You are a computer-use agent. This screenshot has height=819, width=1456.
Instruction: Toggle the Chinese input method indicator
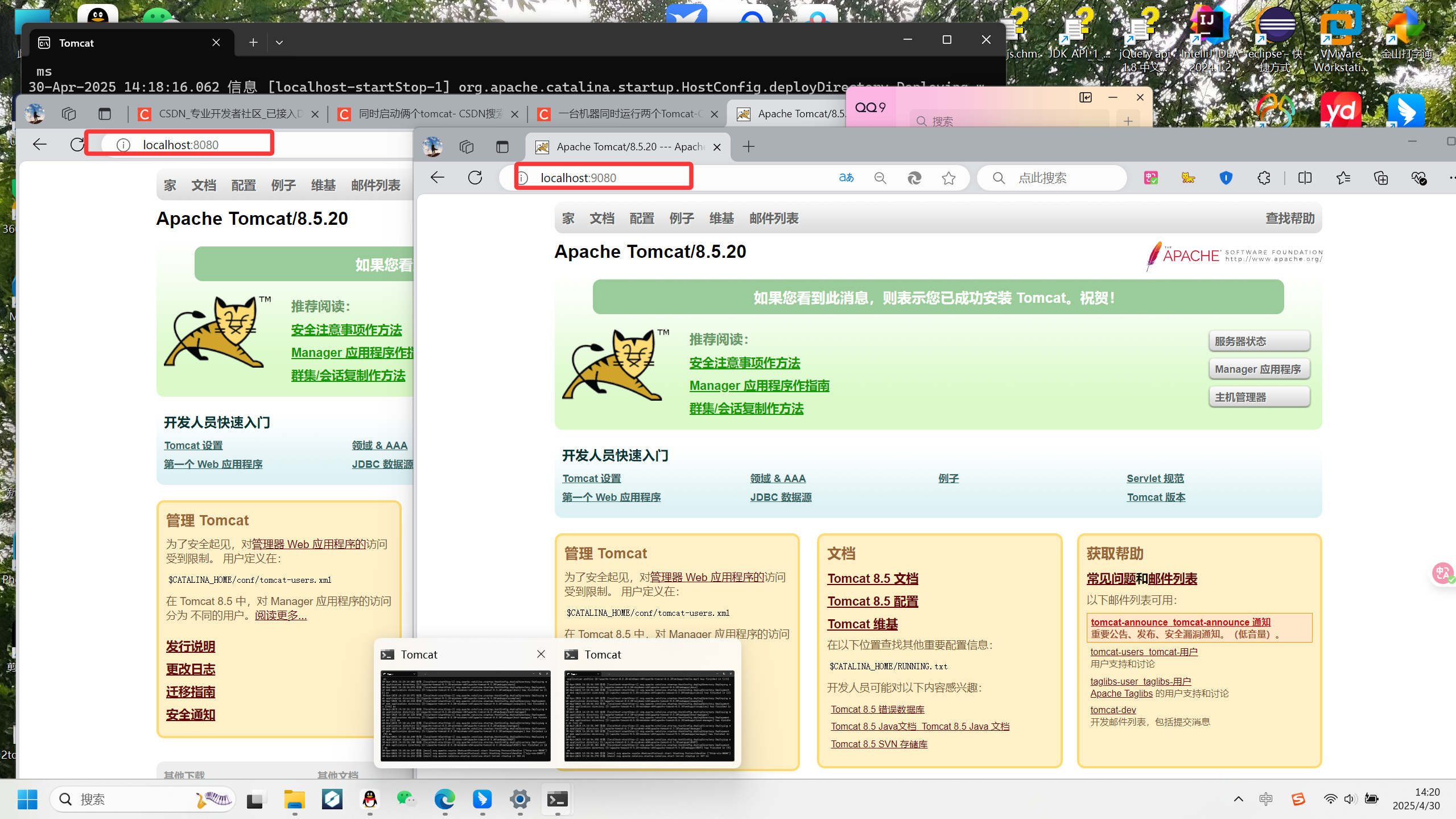point(1266,799)
